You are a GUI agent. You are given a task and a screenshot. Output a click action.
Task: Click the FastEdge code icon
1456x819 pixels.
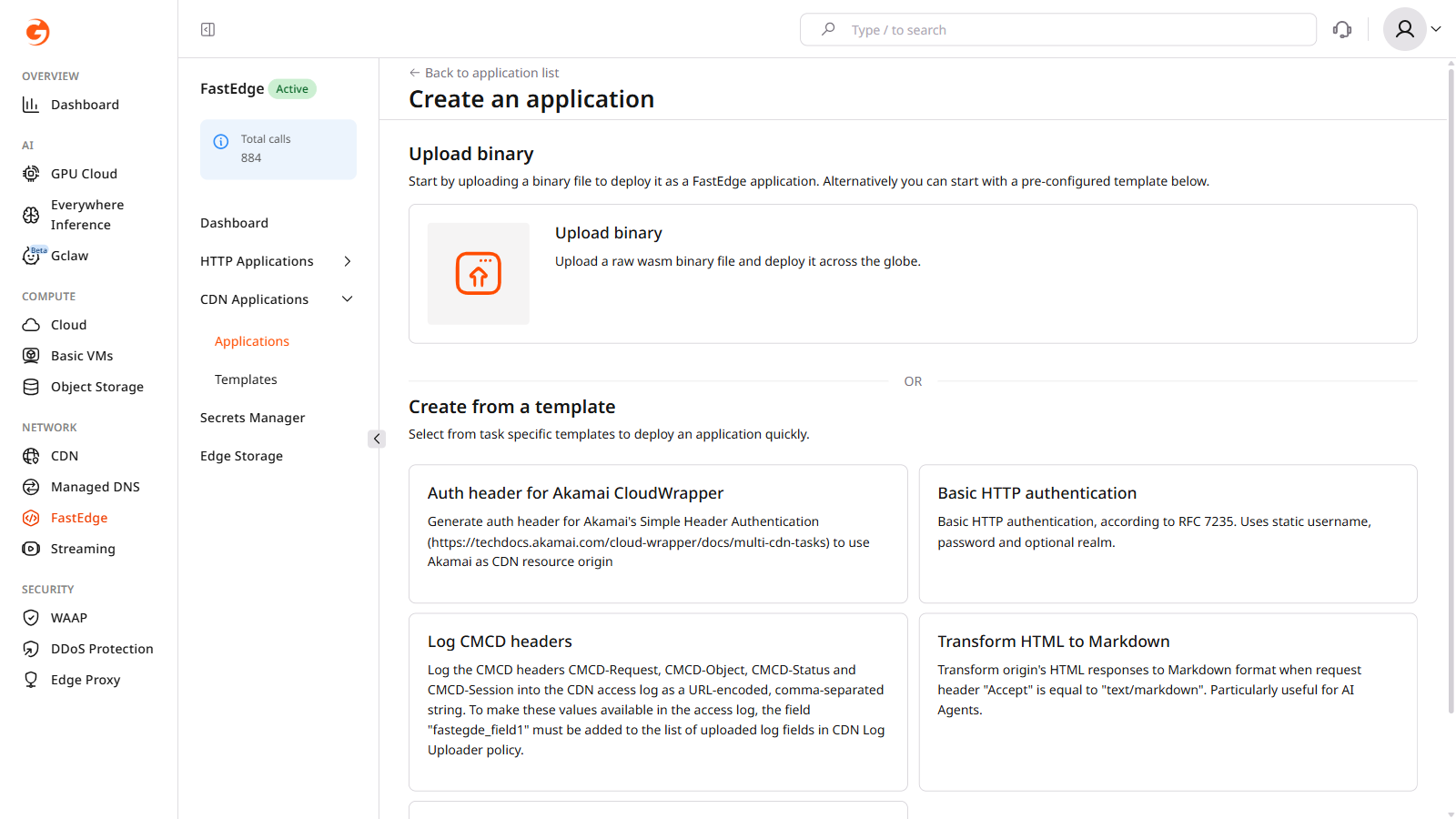point(31,518)
